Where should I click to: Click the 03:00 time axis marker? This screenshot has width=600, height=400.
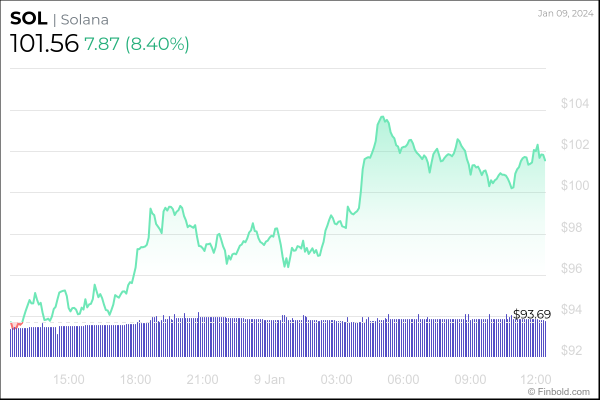pos(337,380)
